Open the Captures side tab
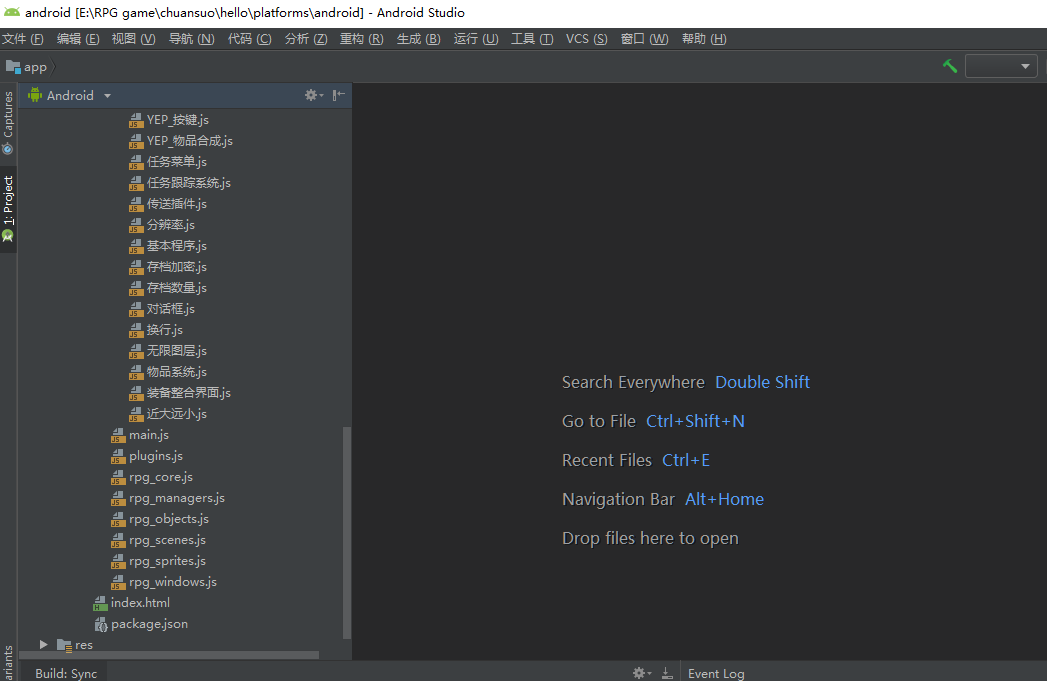The width and height of the screenshot is (1047, 681). click(x=8, y=123)
